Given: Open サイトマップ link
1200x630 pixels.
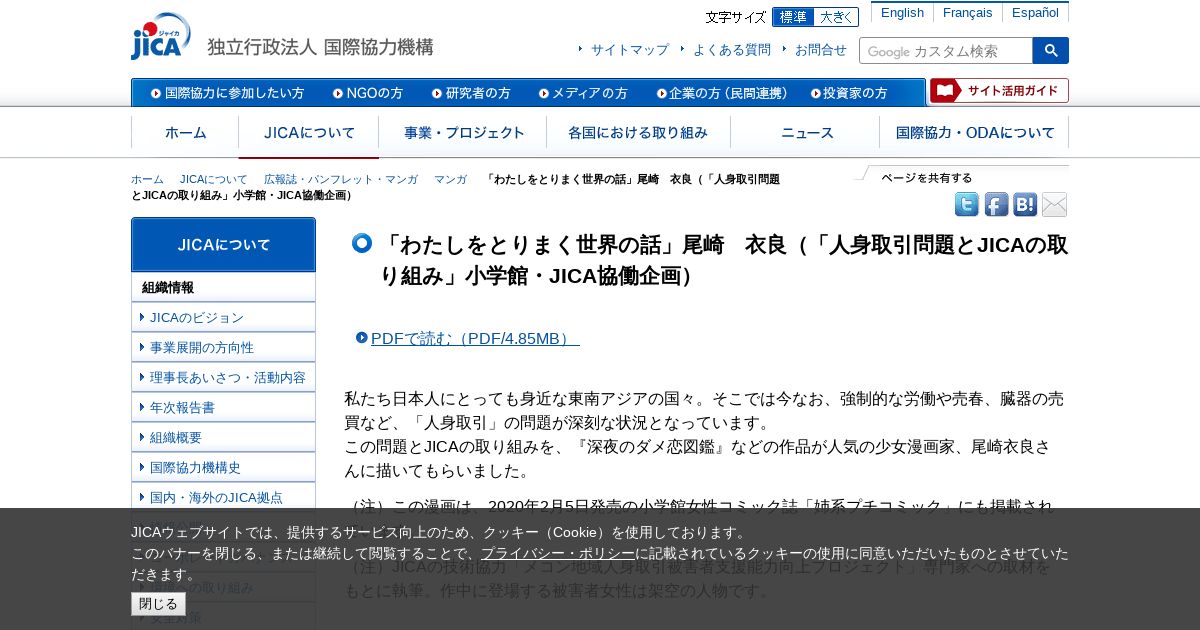Looking at the screenshot, I should [630, 50].
